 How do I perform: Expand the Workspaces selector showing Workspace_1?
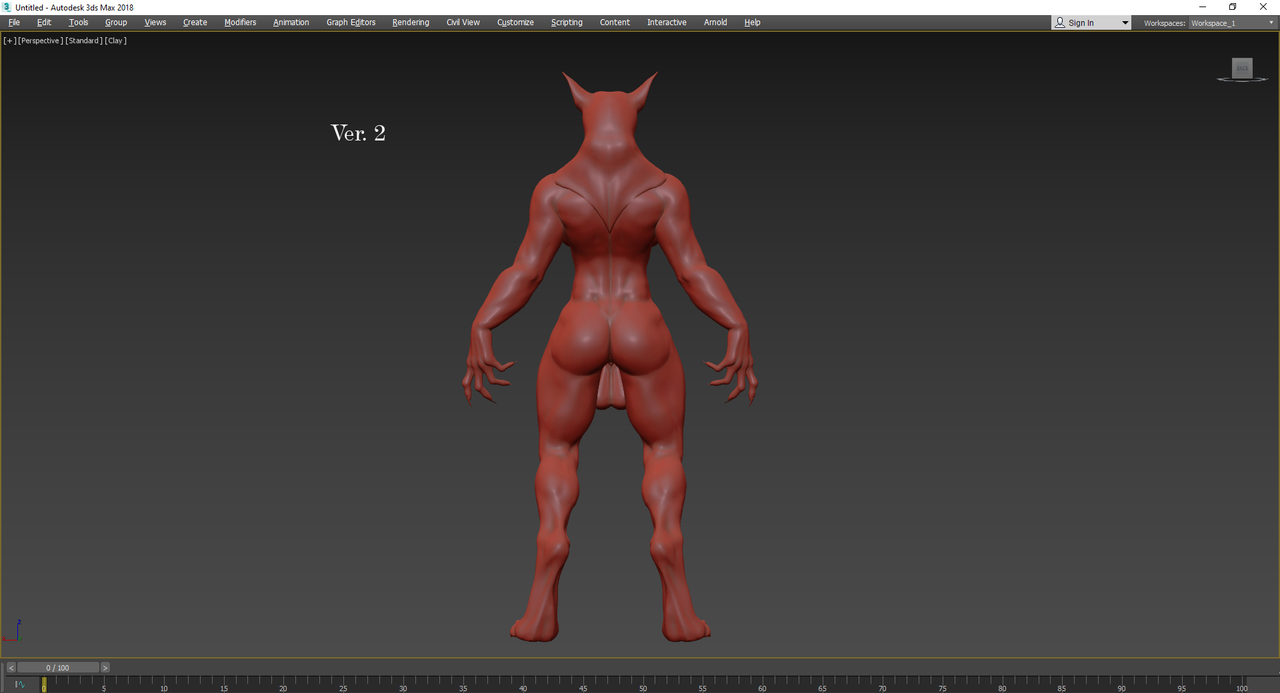pyautogui.click(x=1232, y=22)
